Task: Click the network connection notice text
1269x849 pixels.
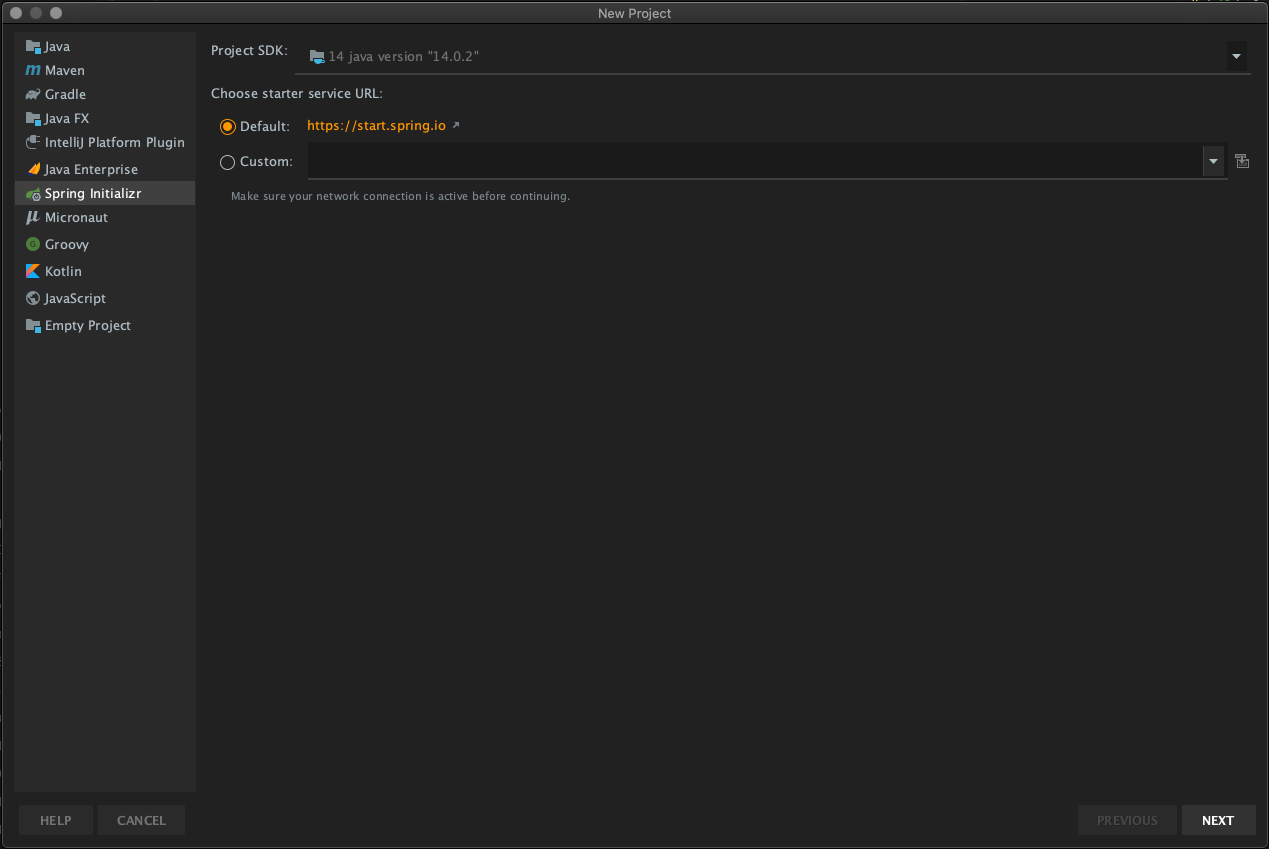Action: (x=400, y=196)
